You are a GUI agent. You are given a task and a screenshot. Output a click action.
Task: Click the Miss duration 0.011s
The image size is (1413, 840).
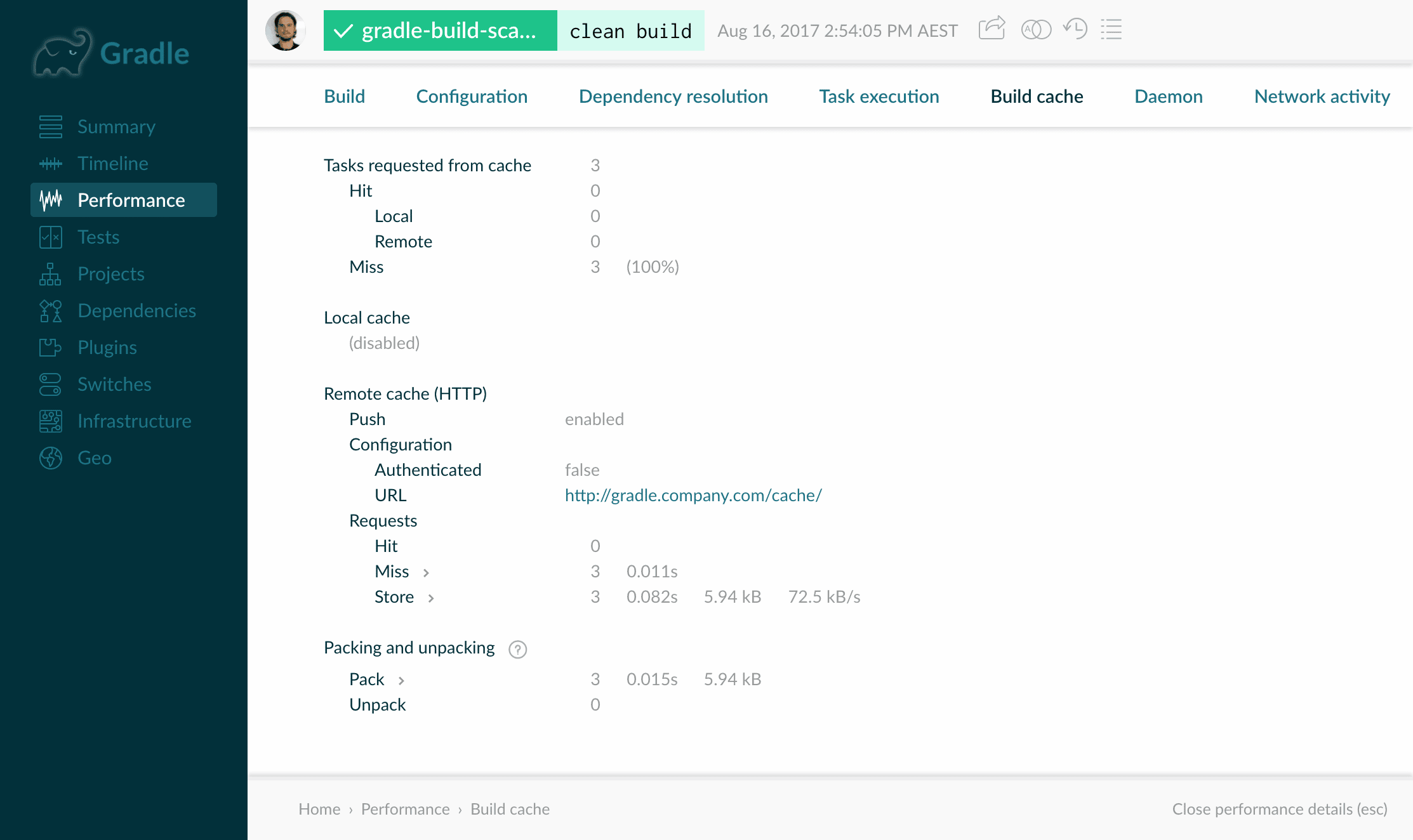(652, 572)
